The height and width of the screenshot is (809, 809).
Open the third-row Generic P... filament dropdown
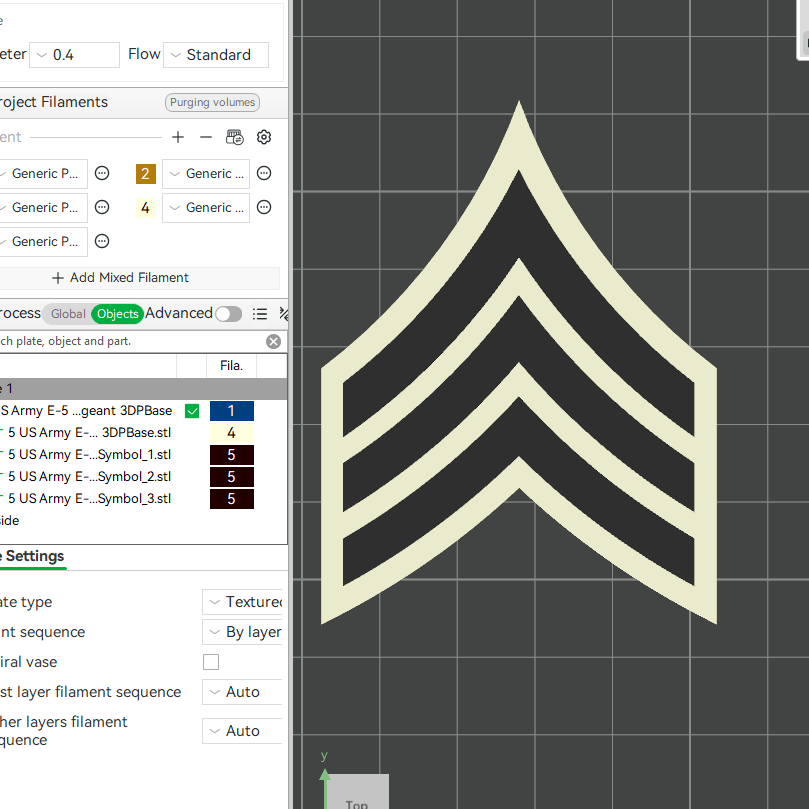(x=43, y=241)
